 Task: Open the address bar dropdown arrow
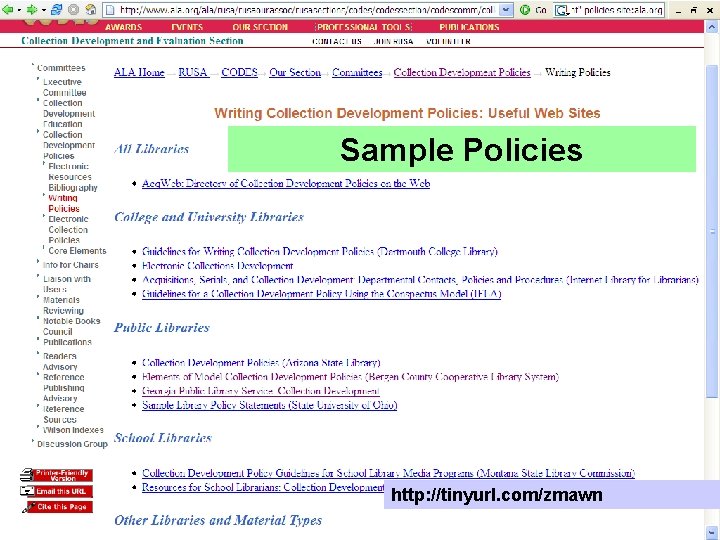tap(506, 9)
